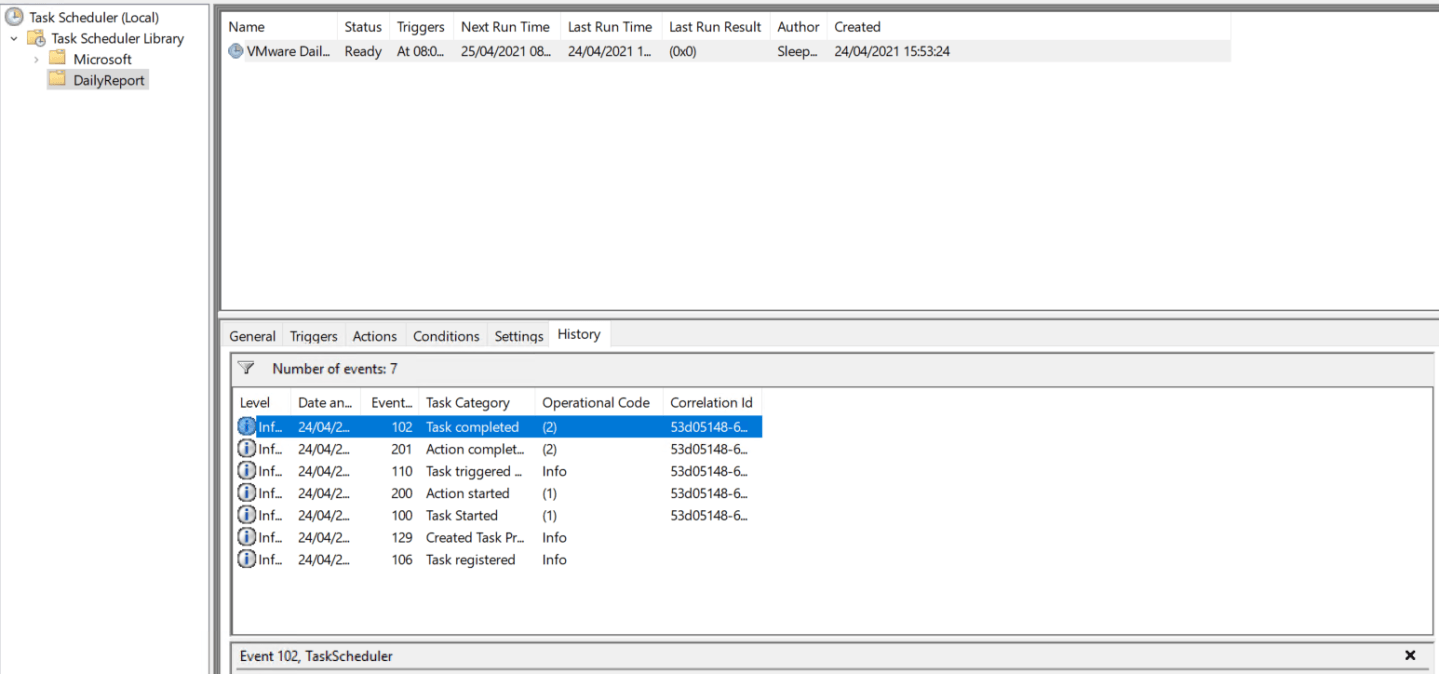This screenshot has width=1439, height=674.
Task: Sort history by Task Category column
Action: point(477,403)
